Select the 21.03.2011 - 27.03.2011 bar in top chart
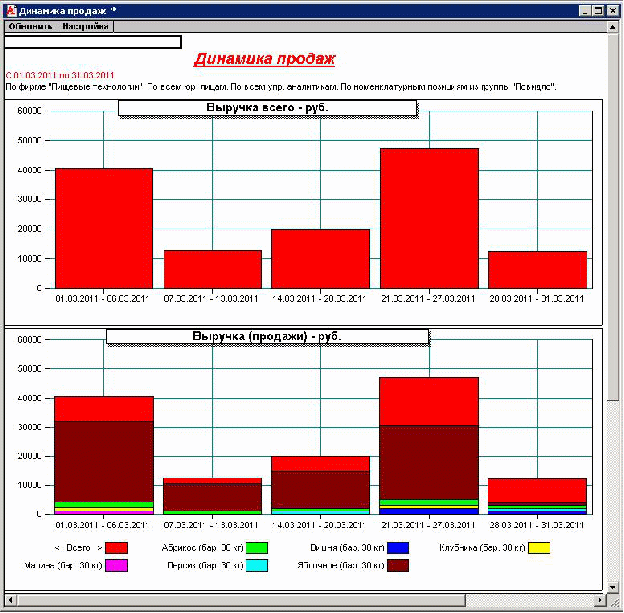The image size is (624, 613). tap(429, 218)
